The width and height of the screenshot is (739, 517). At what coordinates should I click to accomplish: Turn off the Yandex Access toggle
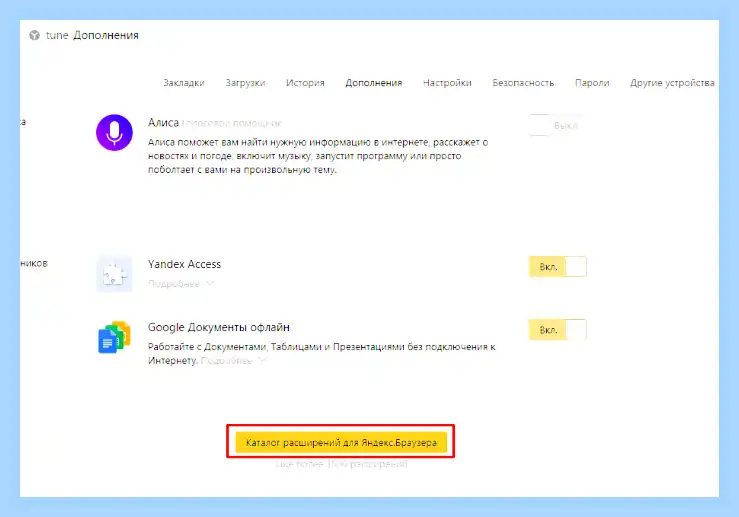(x=557, y=267)
